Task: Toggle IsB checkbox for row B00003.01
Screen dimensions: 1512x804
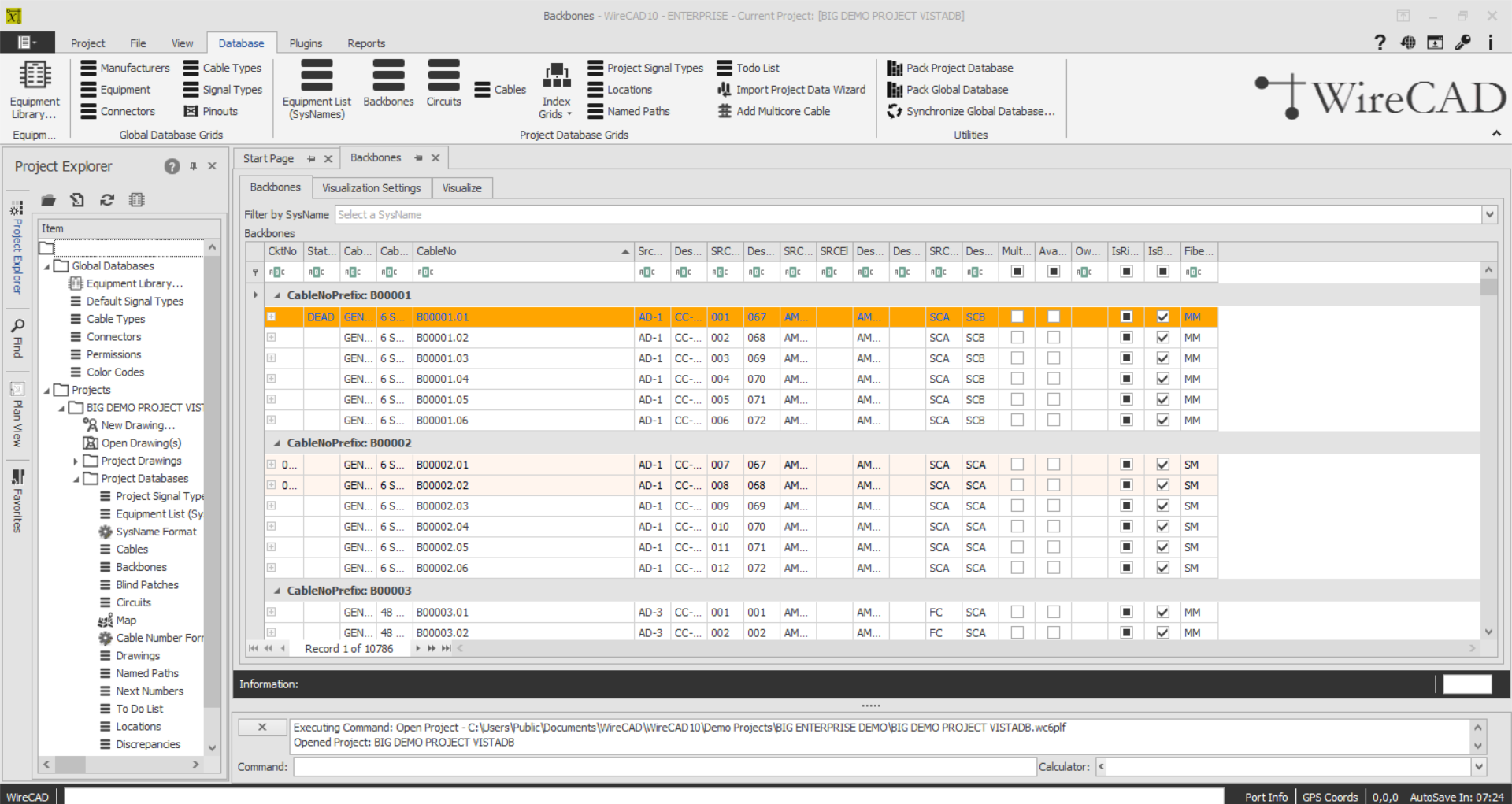Action: (x=1162, y=612)
